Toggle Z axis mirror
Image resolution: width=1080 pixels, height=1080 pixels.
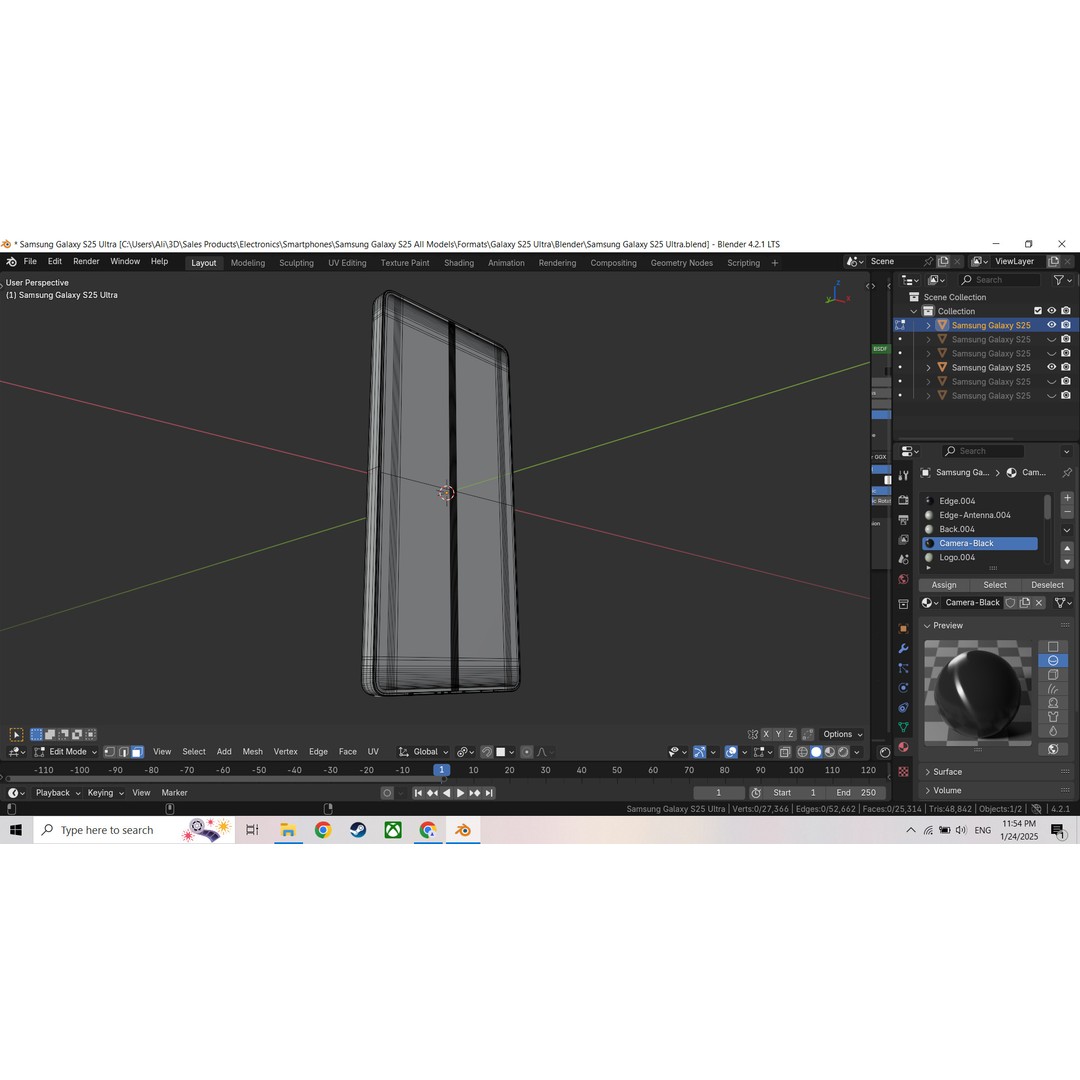pyautogui.click(x=791, y=734)
